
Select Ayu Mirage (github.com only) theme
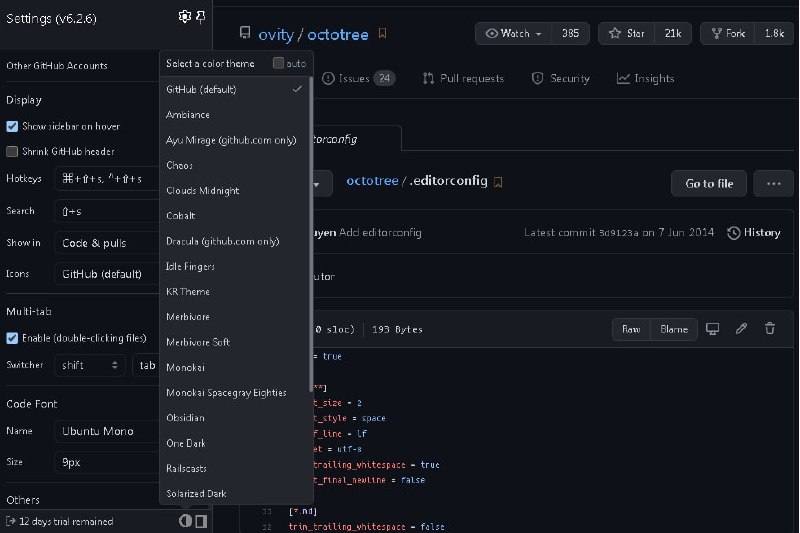(x=235, y=140)
